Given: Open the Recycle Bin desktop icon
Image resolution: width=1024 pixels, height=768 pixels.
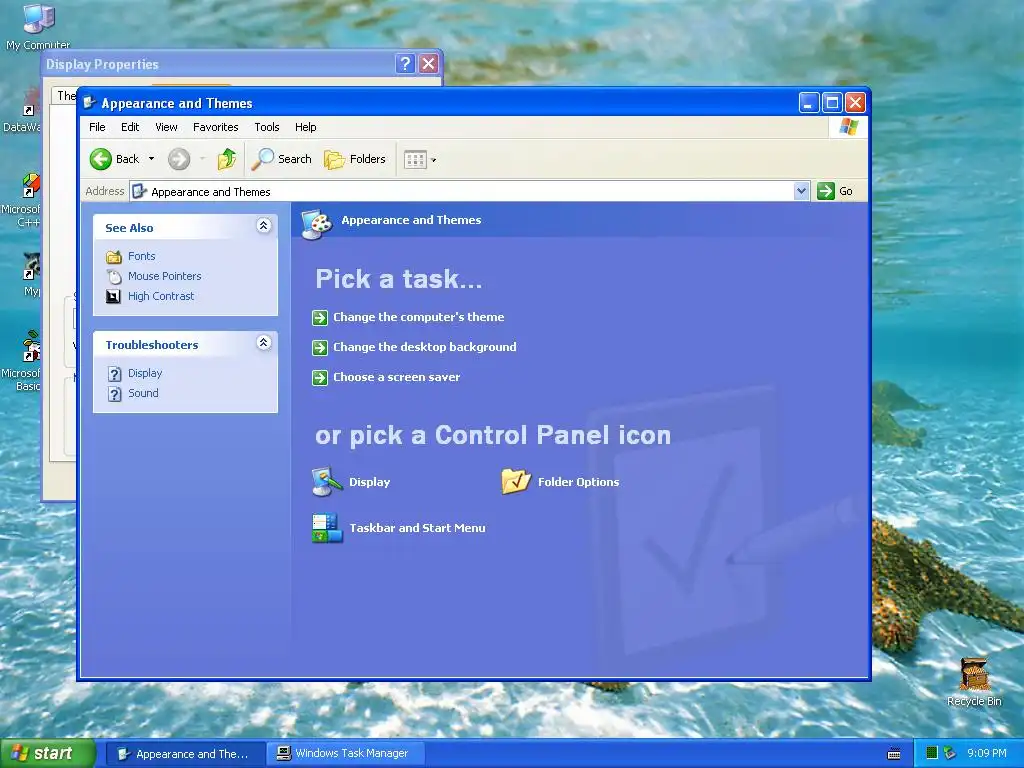Looking at the screenshot, I should (x=974, y=682).
